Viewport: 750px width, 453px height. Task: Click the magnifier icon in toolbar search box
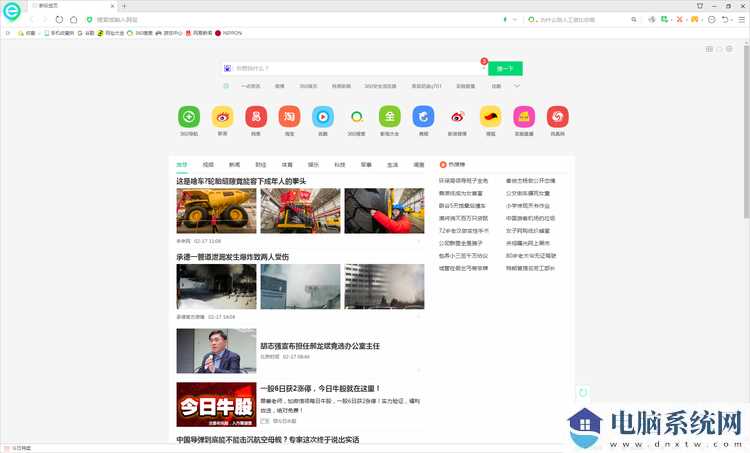tap(634, 20)
